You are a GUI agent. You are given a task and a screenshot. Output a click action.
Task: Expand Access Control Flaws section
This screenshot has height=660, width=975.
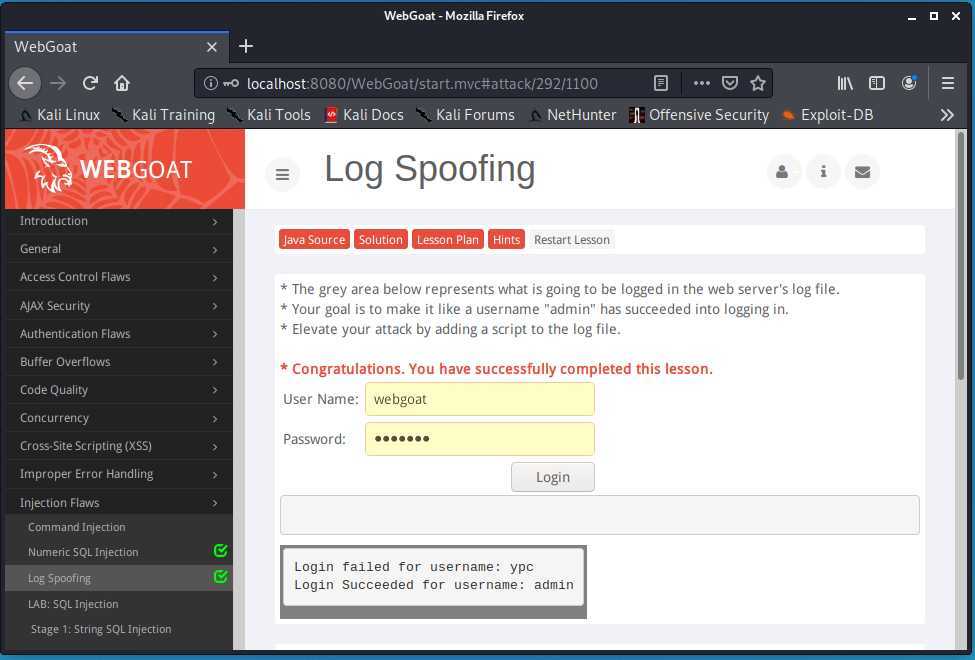coord(119,277)
